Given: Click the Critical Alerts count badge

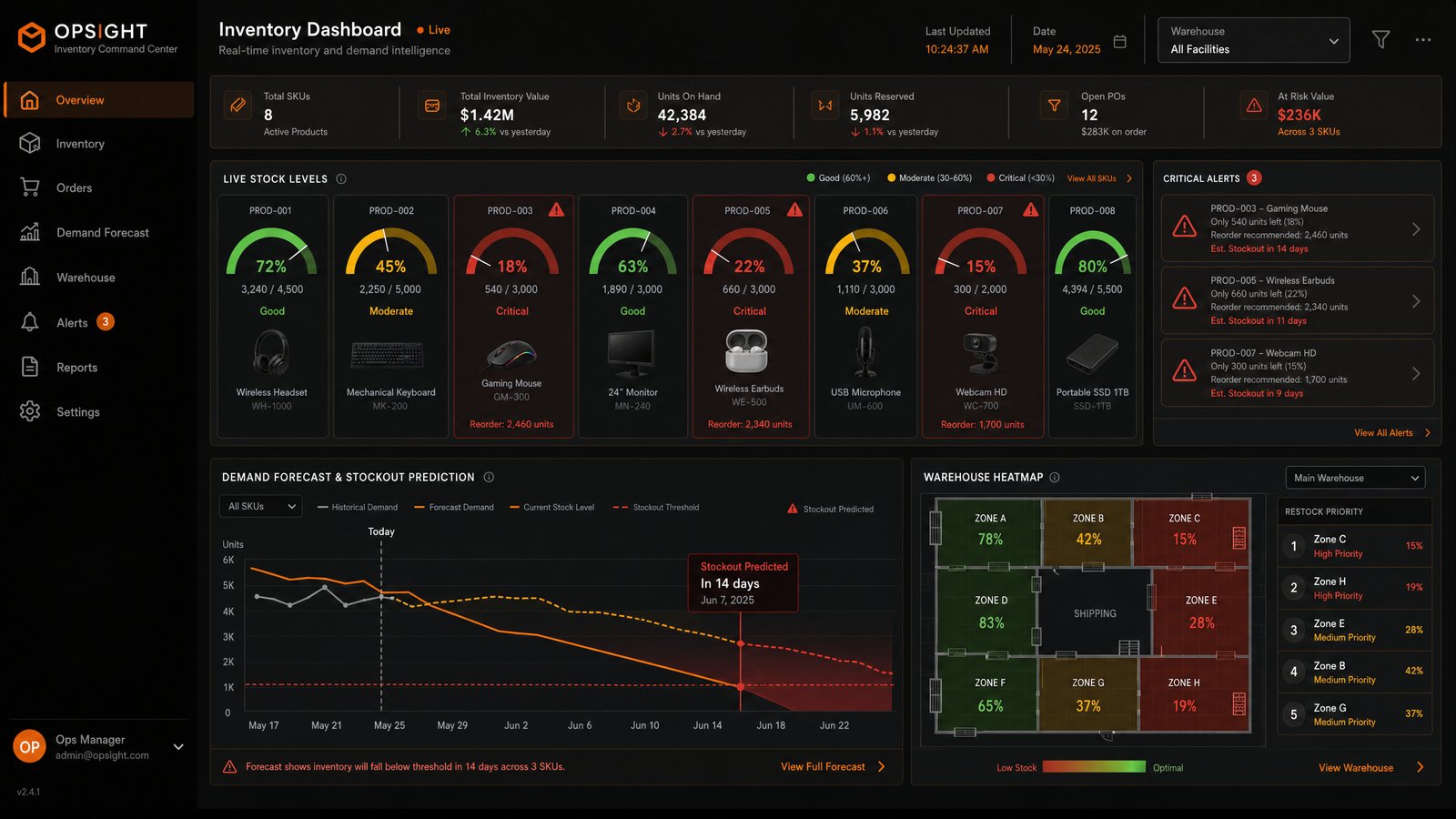Looking at the screenshot, I should point(1254,178).
